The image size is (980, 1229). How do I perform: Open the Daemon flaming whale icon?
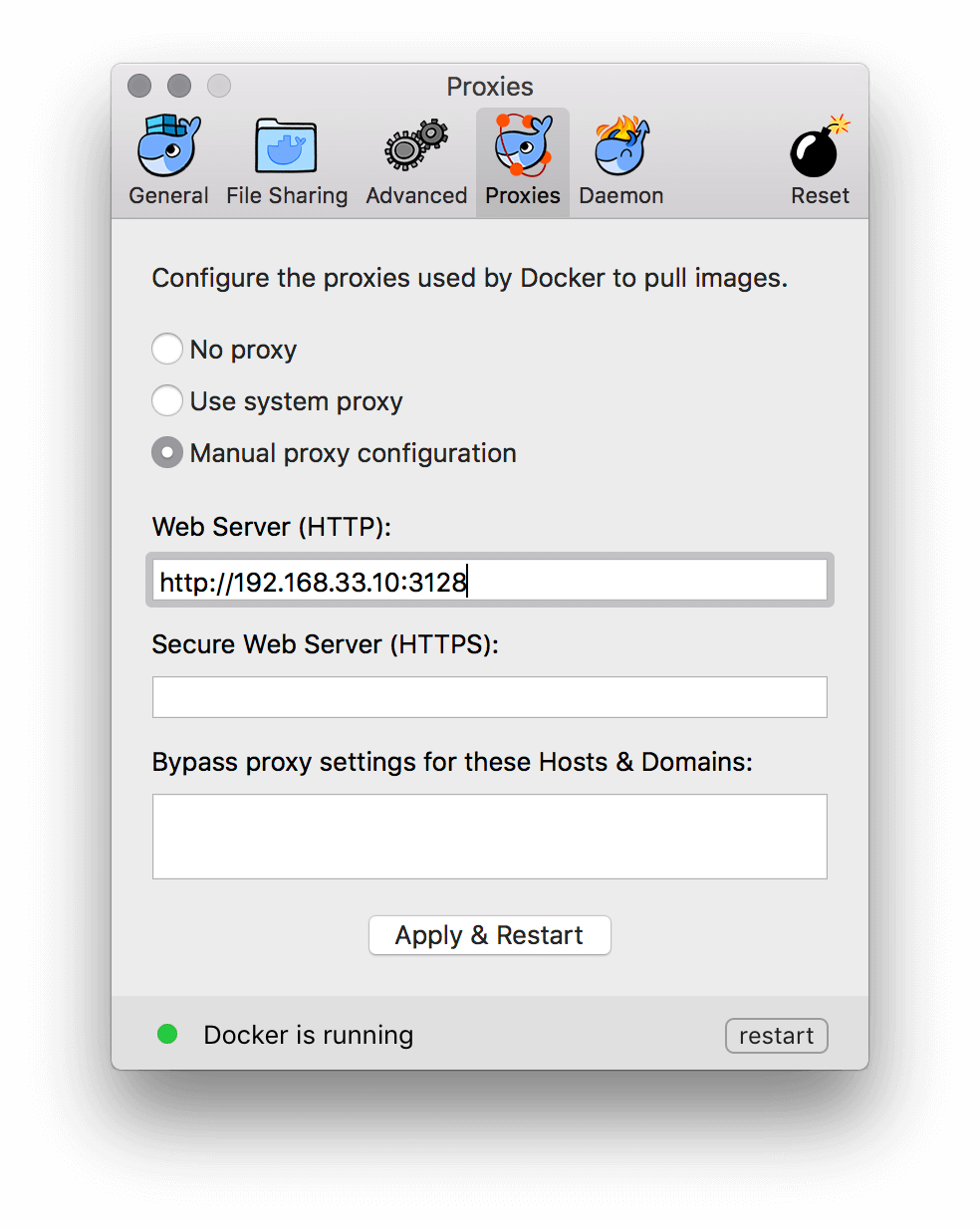coord(621,145)
